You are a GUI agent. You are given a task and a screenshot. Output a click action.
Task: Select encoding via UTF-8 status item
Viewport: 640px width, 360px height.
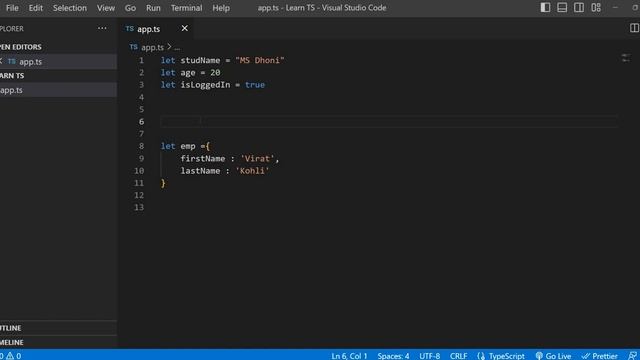[x=429, y=356]
